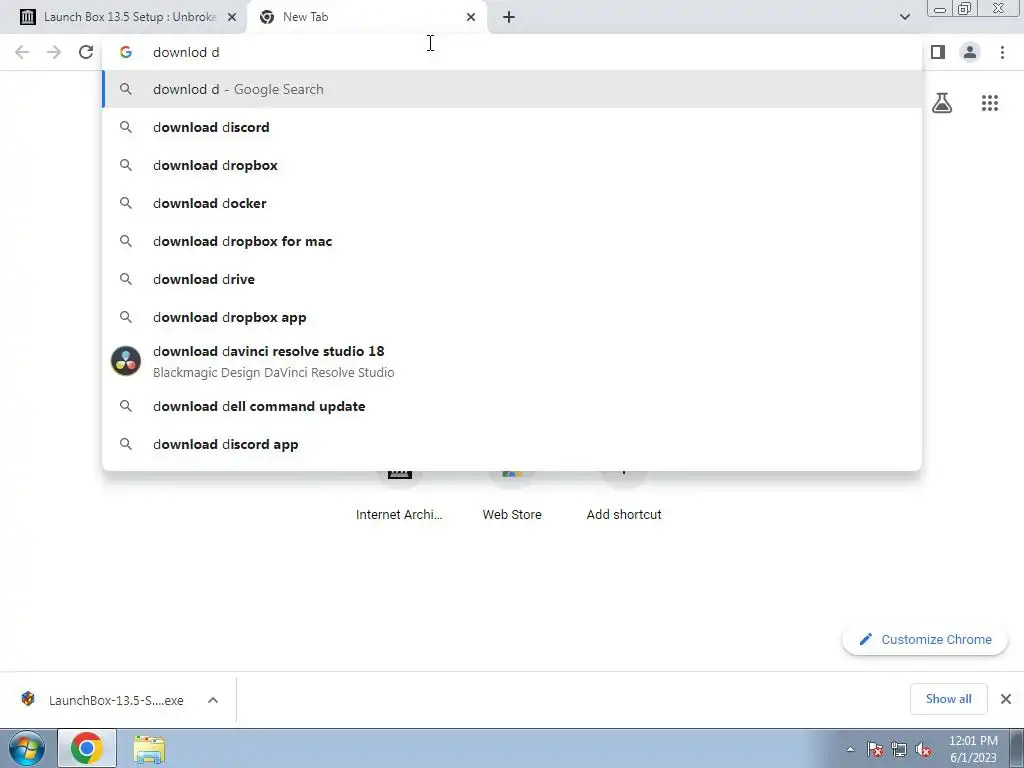This screenshot has width=1024, height=768.
Task: Choose 'download dell command update' suggestion
Action: click(x=512, y=406)
